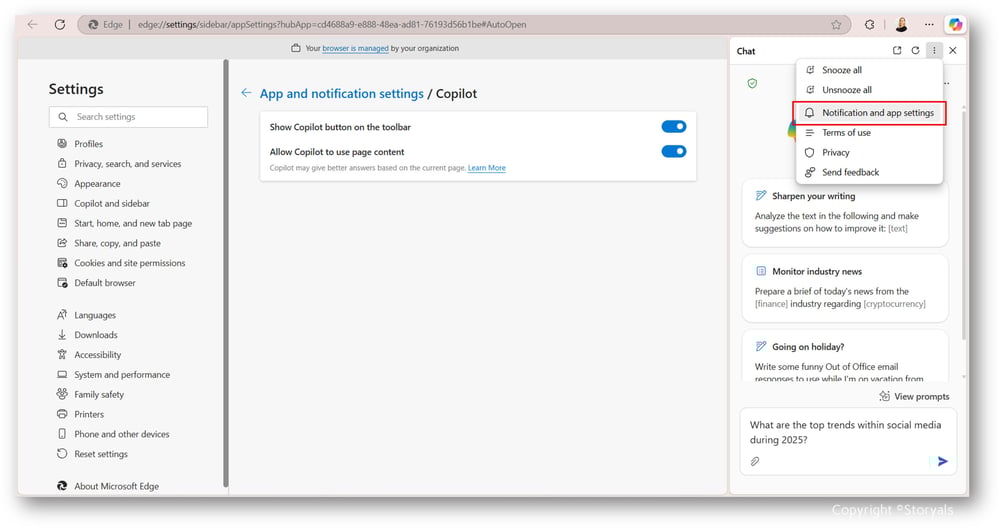The image size is (1000, 528).
Task: Toggle the Copilot sidebar toolbar button
Action: [x=955, y=25]
